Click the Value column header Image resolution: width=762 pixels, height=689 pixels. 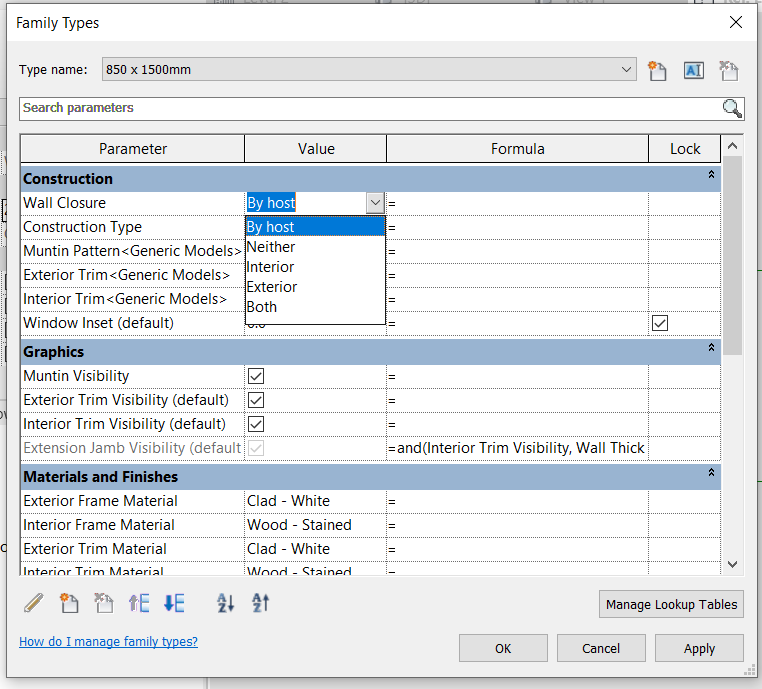click(316, 149)
